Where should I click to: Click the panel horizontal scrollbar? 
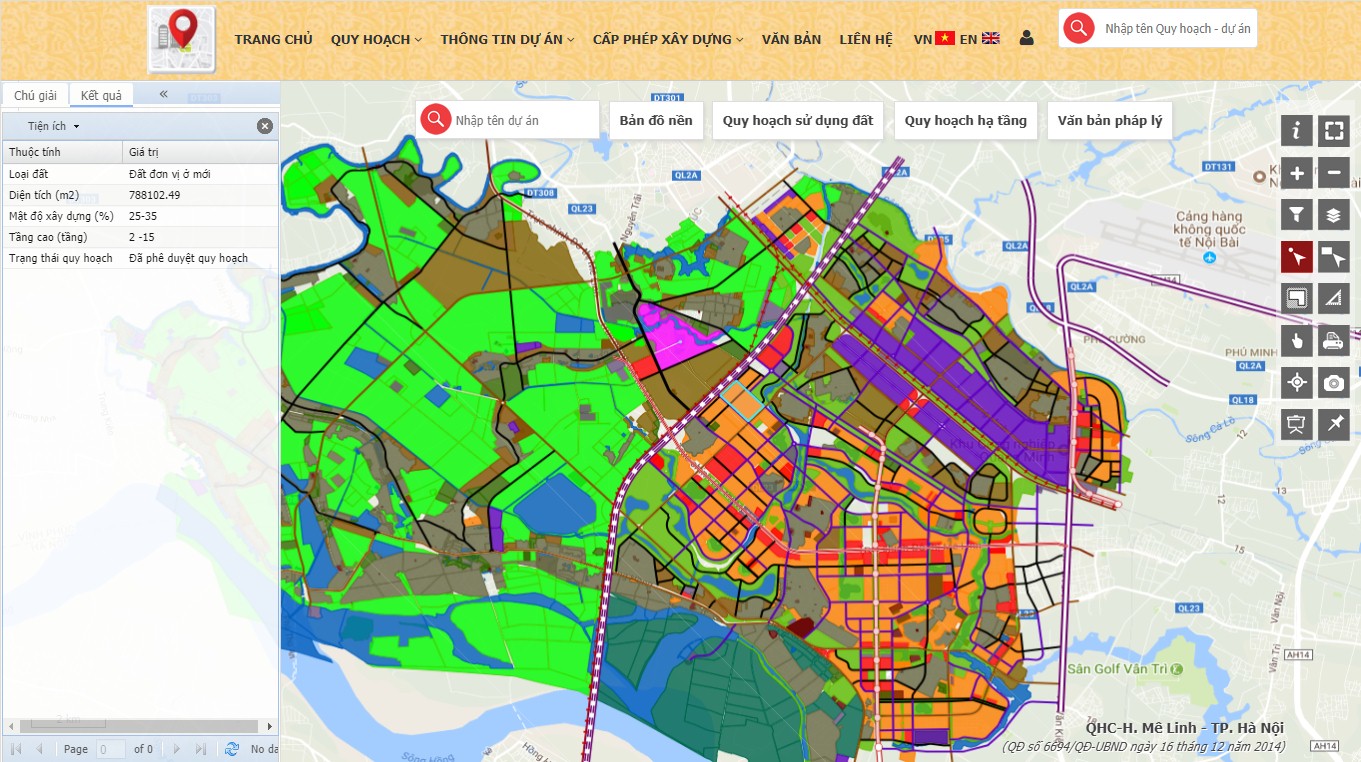pos(140,725)
